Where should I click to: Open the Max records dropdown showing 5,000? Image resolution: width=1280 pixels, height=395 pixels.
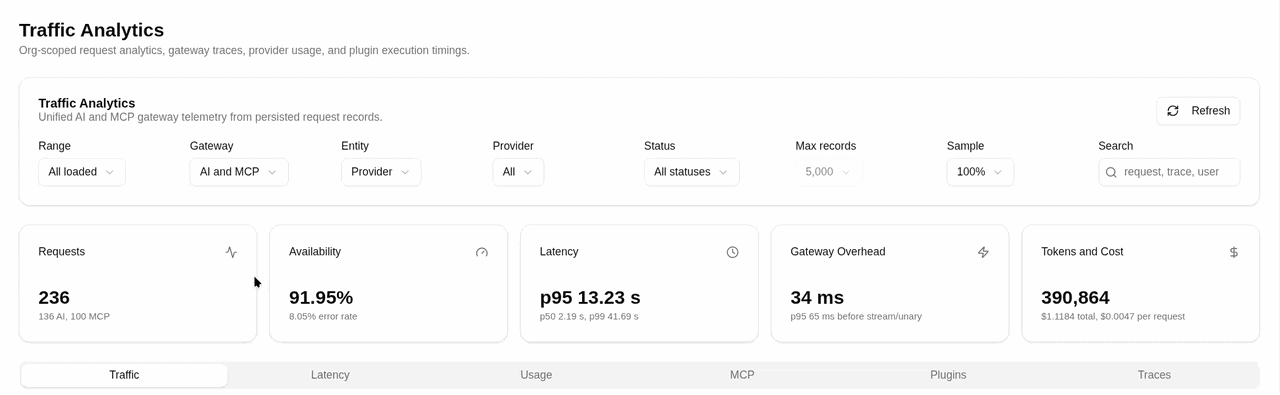coord(829,172)
